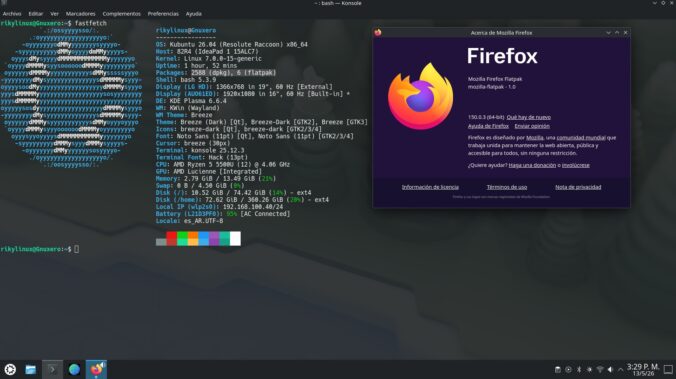
Task: Click the '192.168.100.40/24' local IP text
Action: point(253,207)
